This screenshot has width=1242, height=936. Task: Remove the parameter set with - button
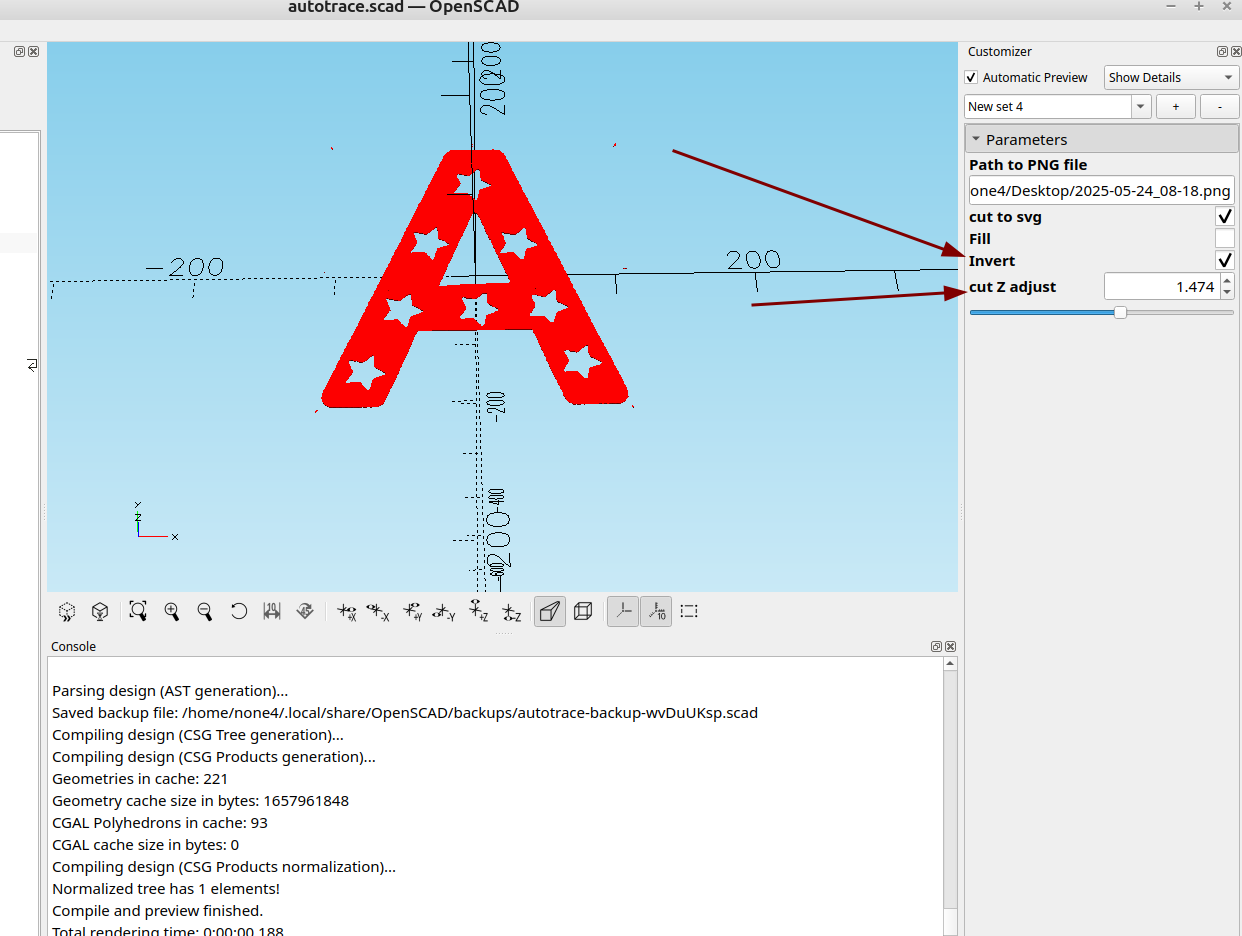1220,106
